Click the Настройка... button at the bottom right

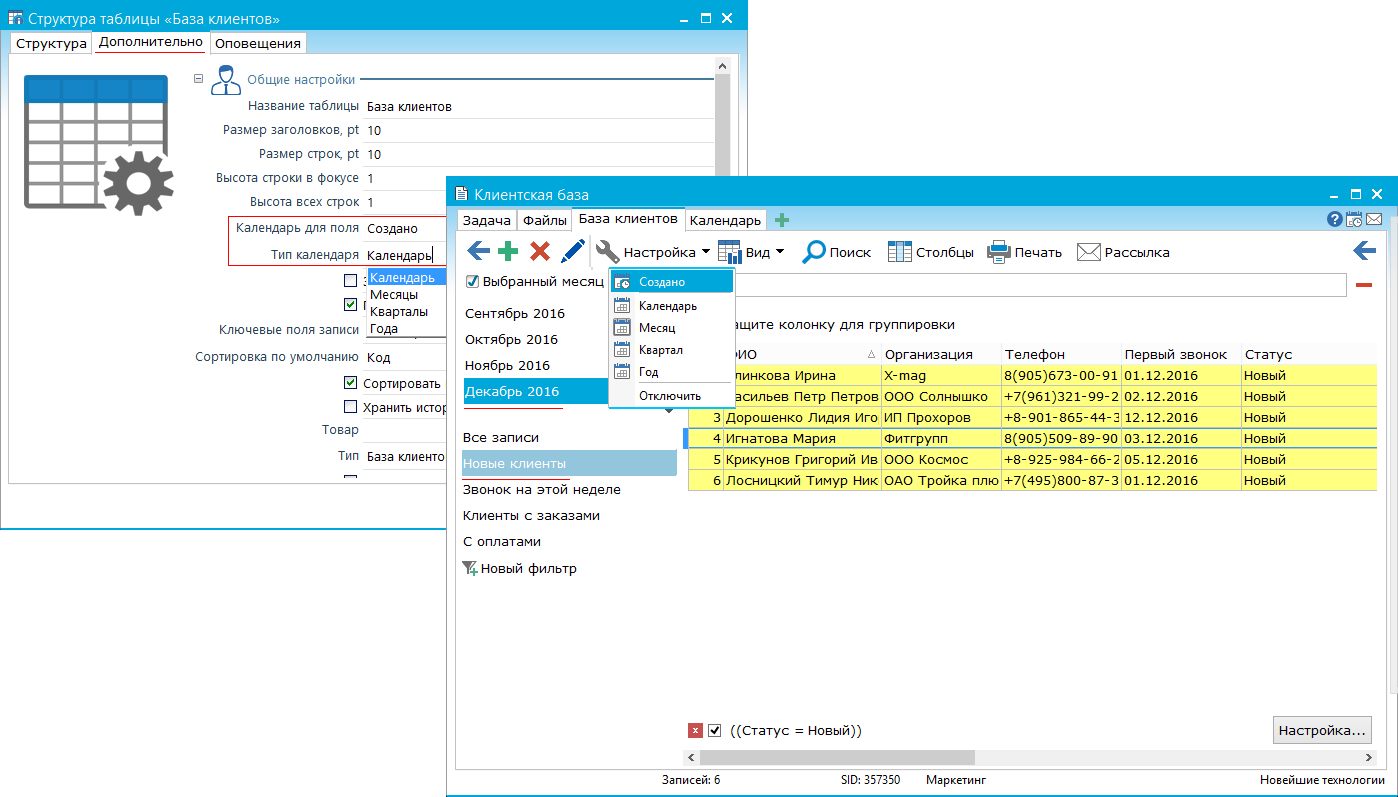1322,730
